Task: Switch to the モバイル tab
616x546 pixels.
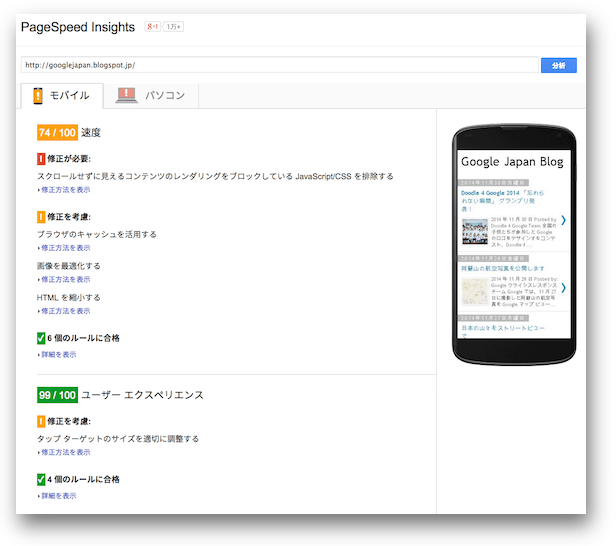Action: pyautogui.click(x=62, y=95)
